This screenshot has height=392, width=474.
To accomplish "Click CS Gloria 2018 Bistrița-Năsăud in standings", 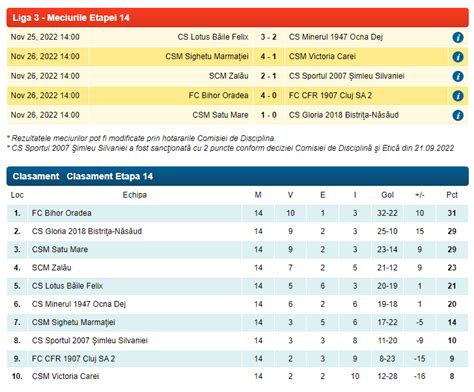I will (x=87, y=231).
